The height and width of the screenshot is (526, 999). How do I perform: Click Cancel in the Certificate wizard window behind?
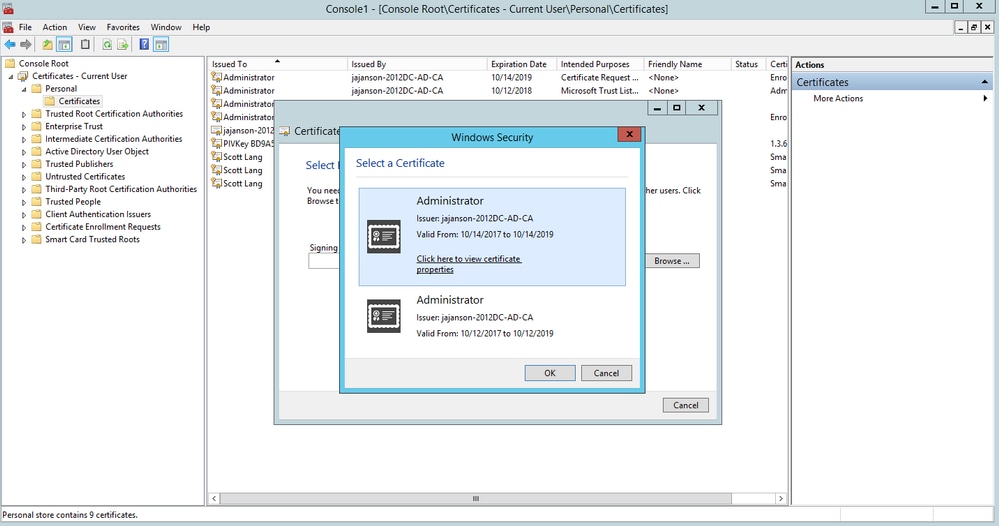(686, 405)
